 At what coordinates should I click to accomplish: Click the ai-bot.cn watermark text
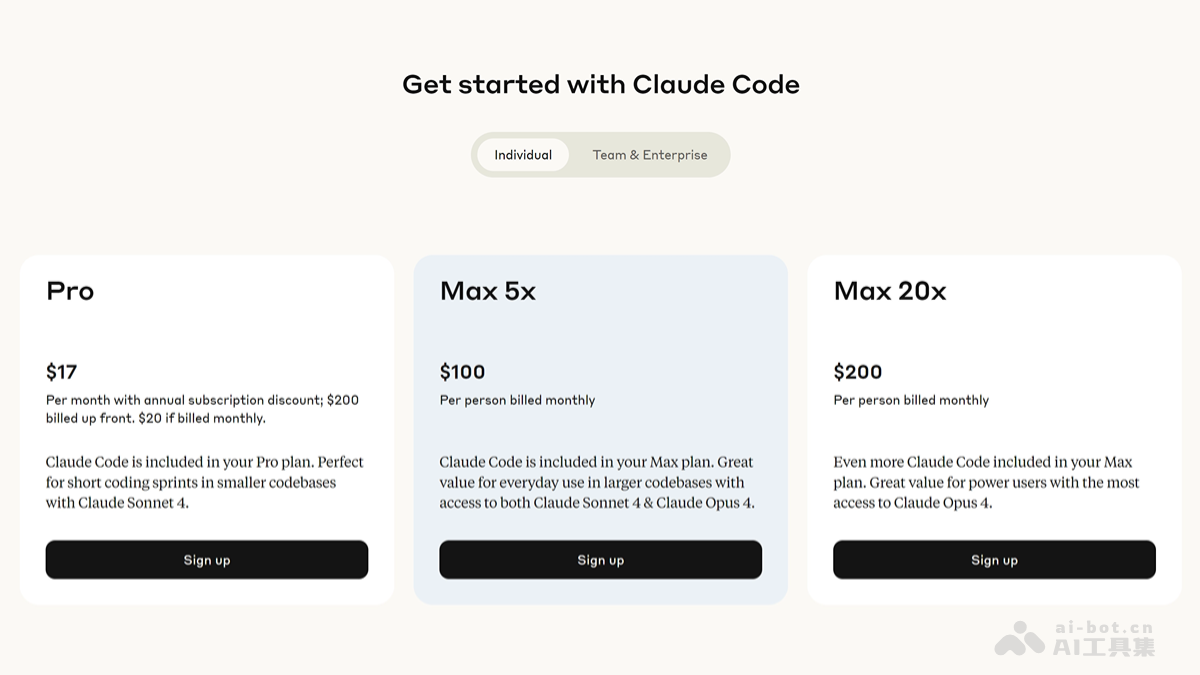coord(1104,628)
